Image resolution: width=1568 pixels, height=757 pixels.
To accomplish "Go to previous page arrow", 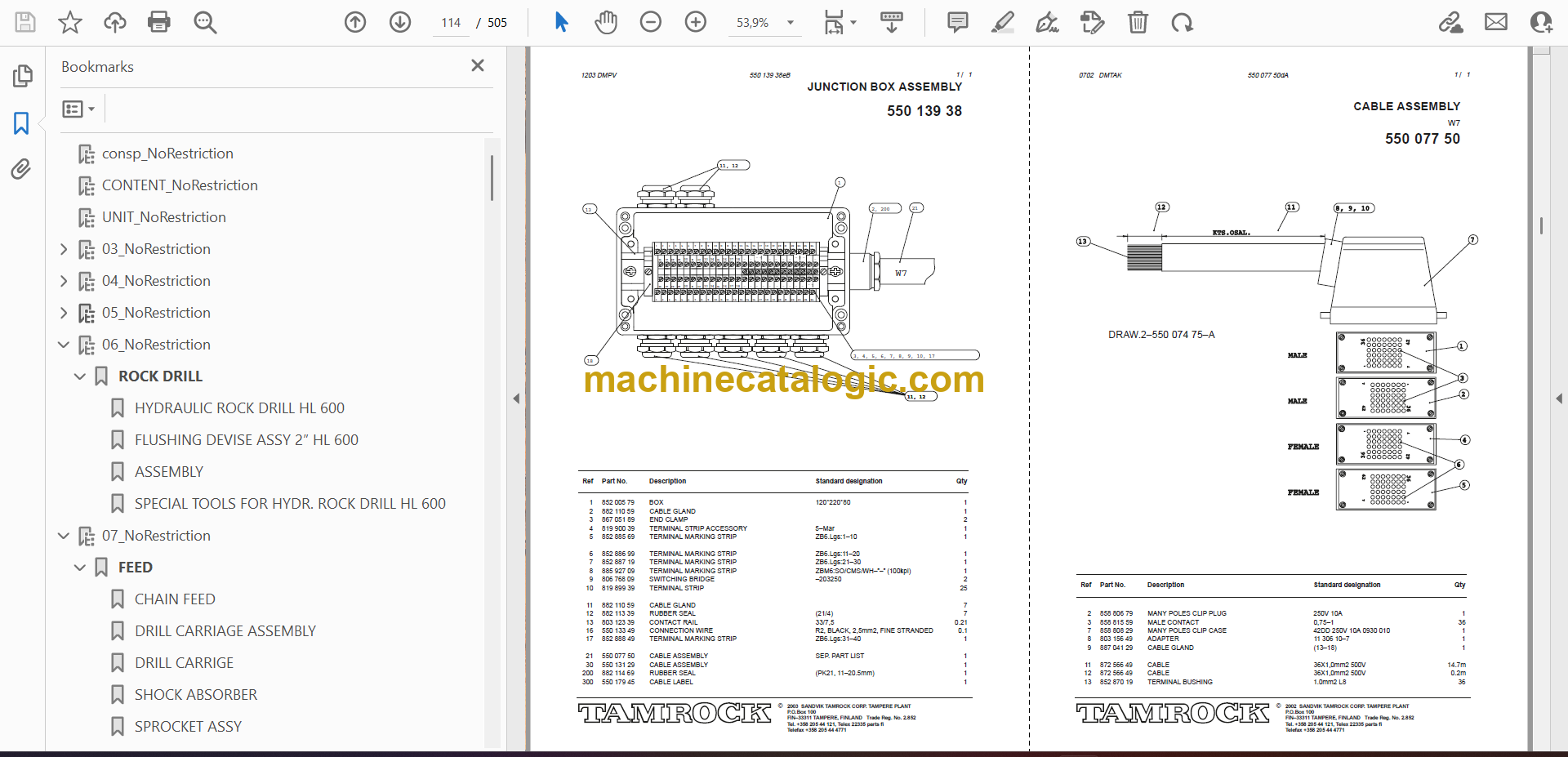I will (355, 22).
